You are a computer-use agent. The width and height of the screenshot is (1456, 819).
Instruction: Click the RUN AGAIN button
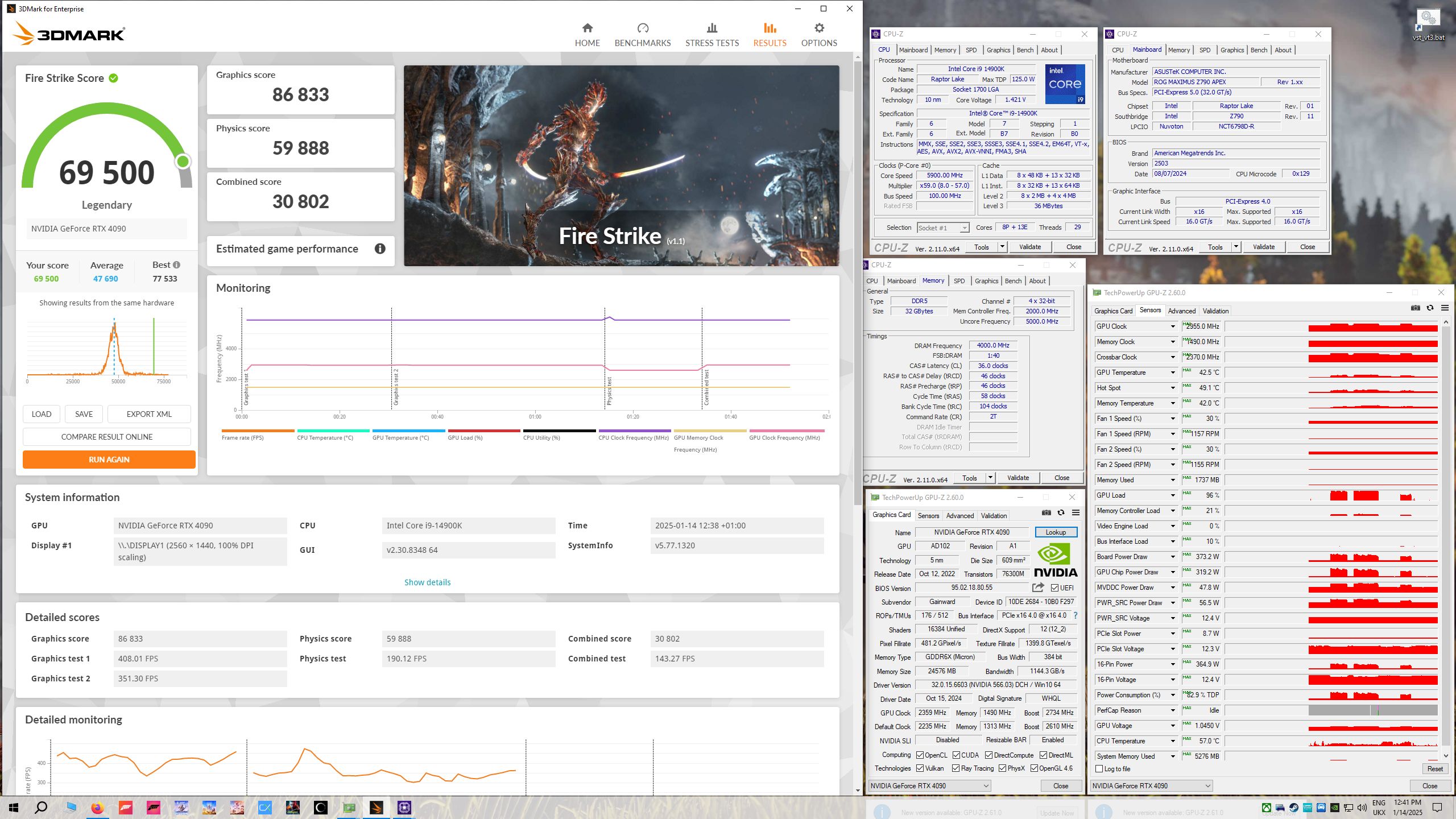(109, 460)
